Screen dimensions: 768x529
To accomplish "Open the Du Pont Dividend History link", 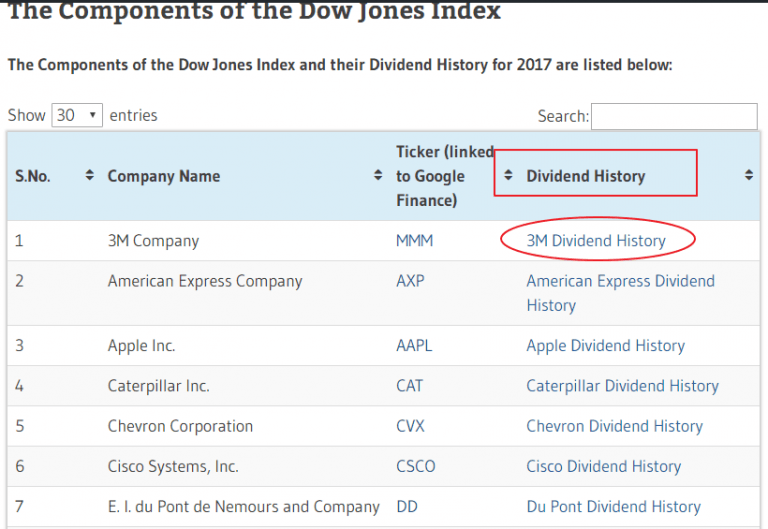I will pyautogui.click(x=614, y=506).
